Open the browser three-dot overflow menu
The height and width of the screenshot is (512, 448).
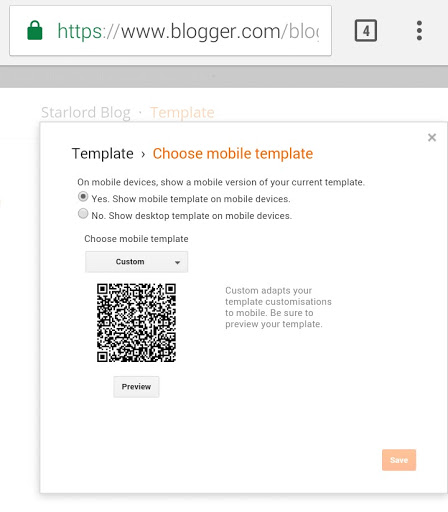419,31
